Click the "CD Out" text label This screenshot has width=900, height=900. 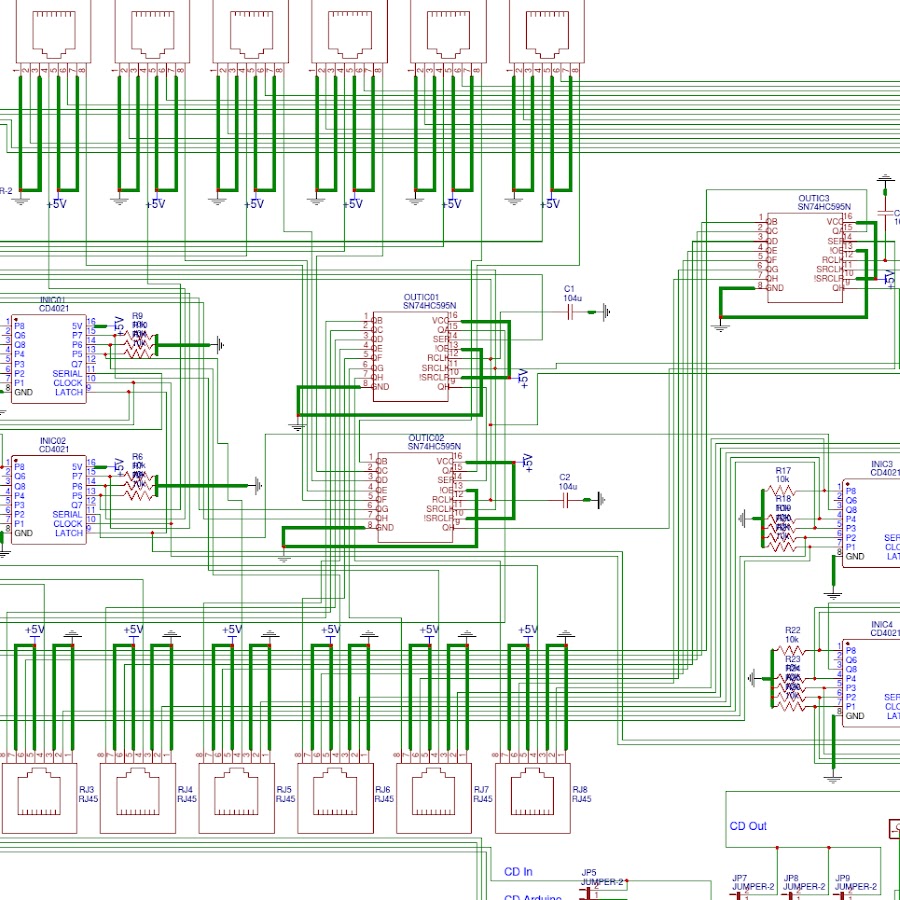click(x=748, y=826)
